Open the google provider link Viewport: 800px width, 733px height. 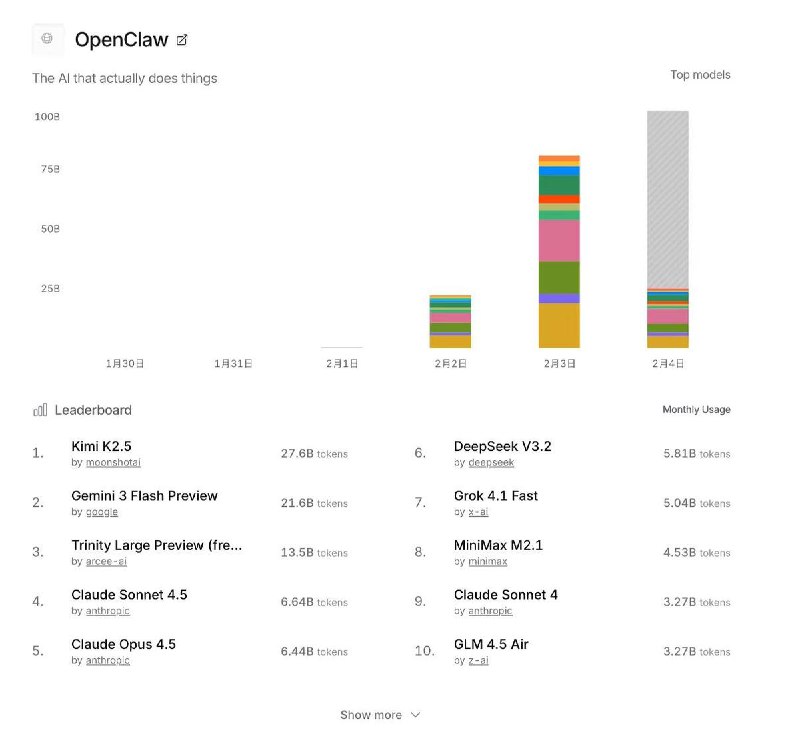click(101, 511)
